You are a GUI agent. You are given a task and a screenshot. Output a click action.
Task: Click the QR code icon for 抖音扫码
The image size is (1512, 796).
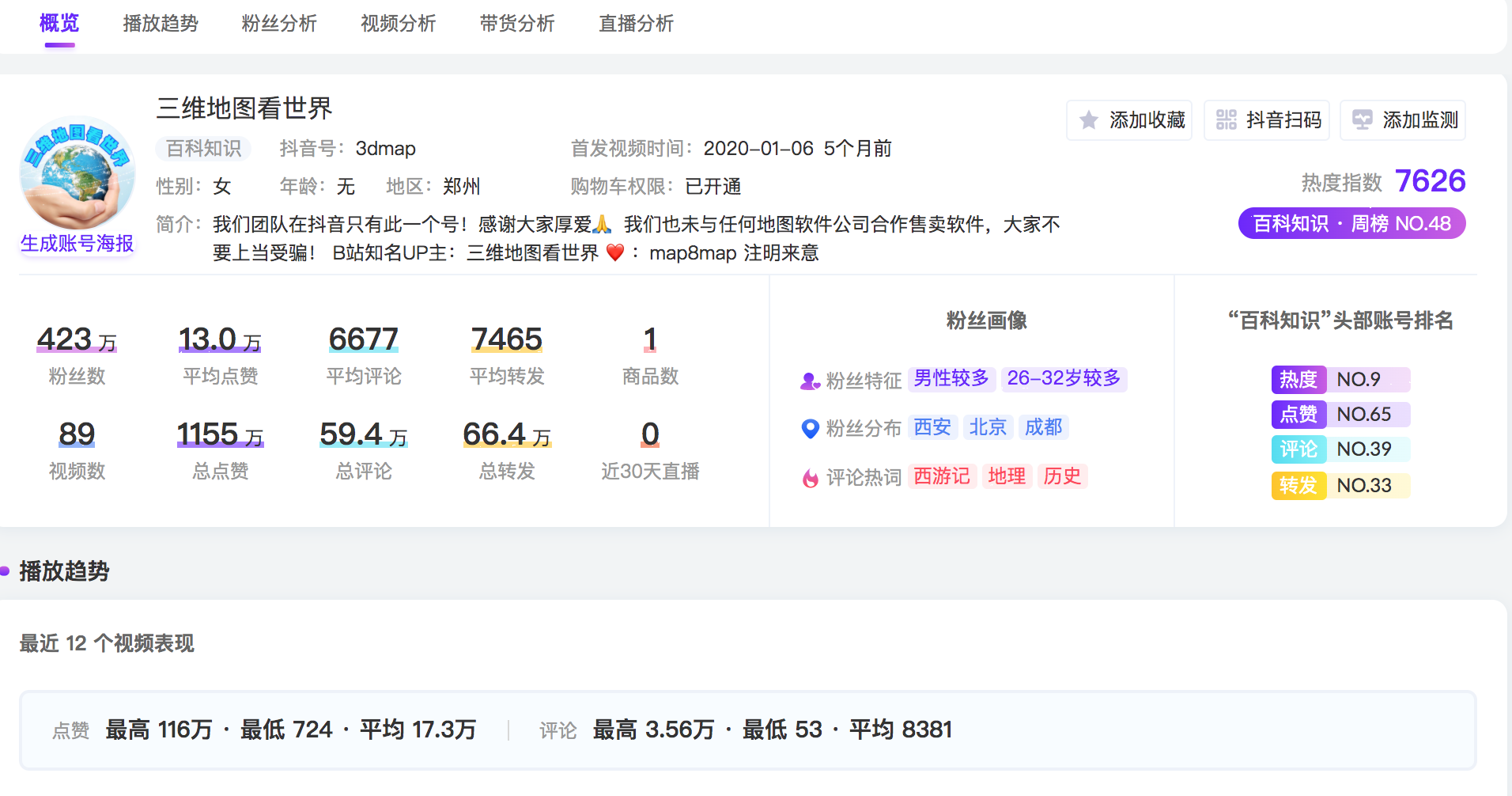1226,120
